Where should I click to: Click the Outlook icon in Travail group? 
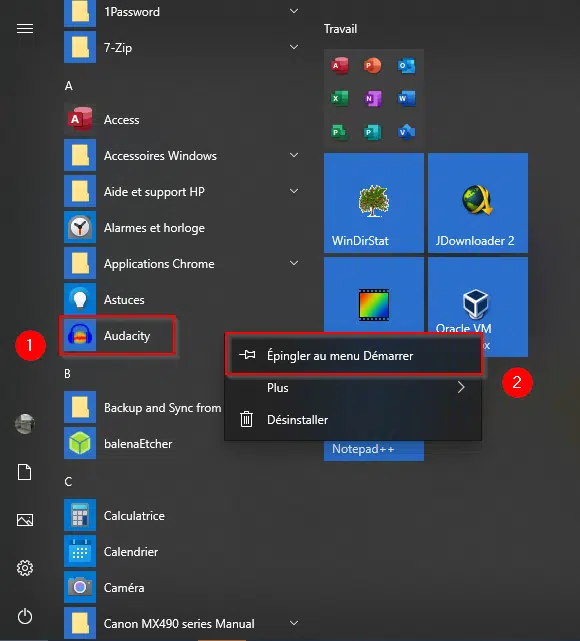click(406, 66)
